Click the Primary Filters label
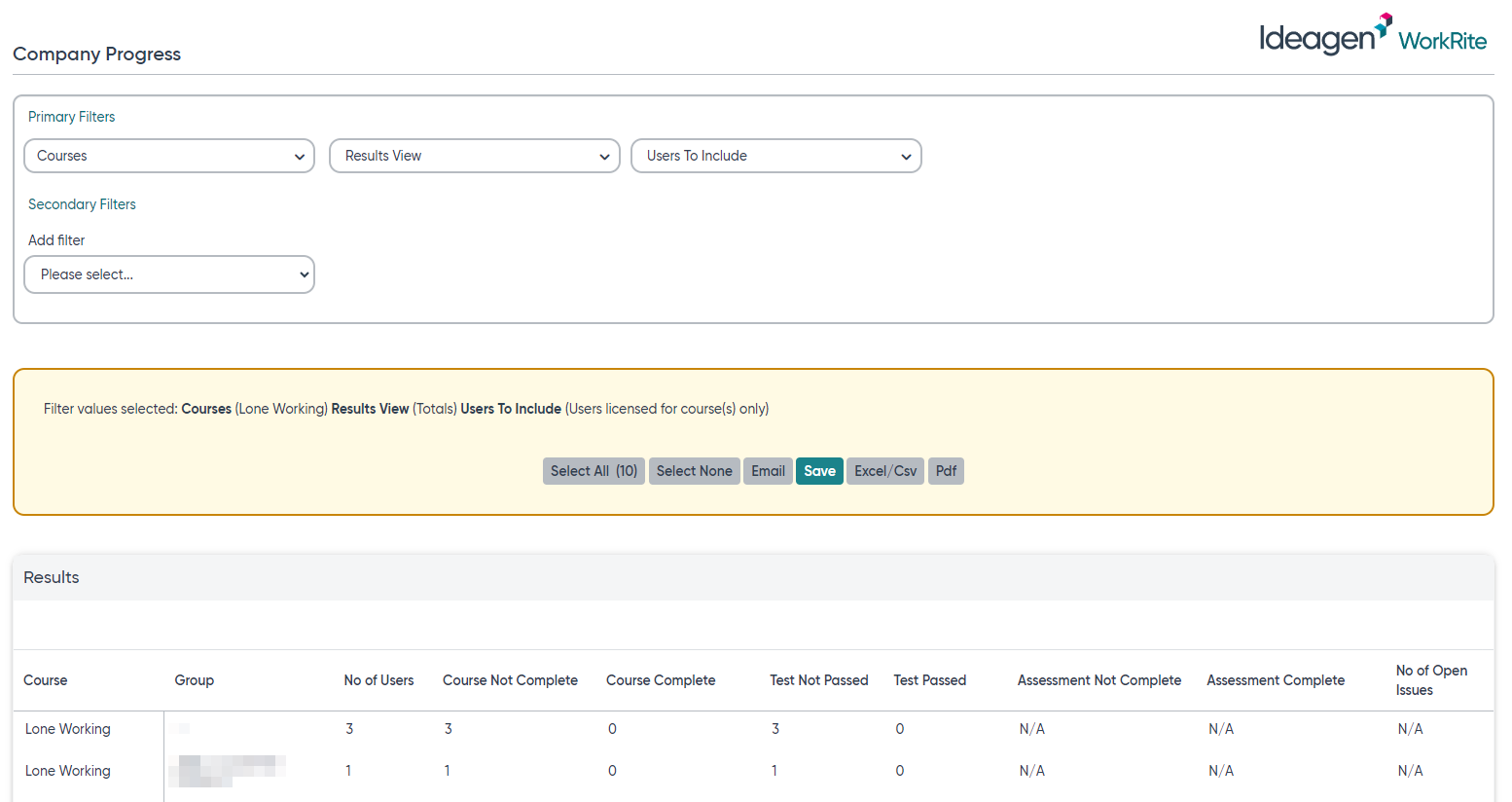This screenshot has width=1512, height=802. coord(71,117)
